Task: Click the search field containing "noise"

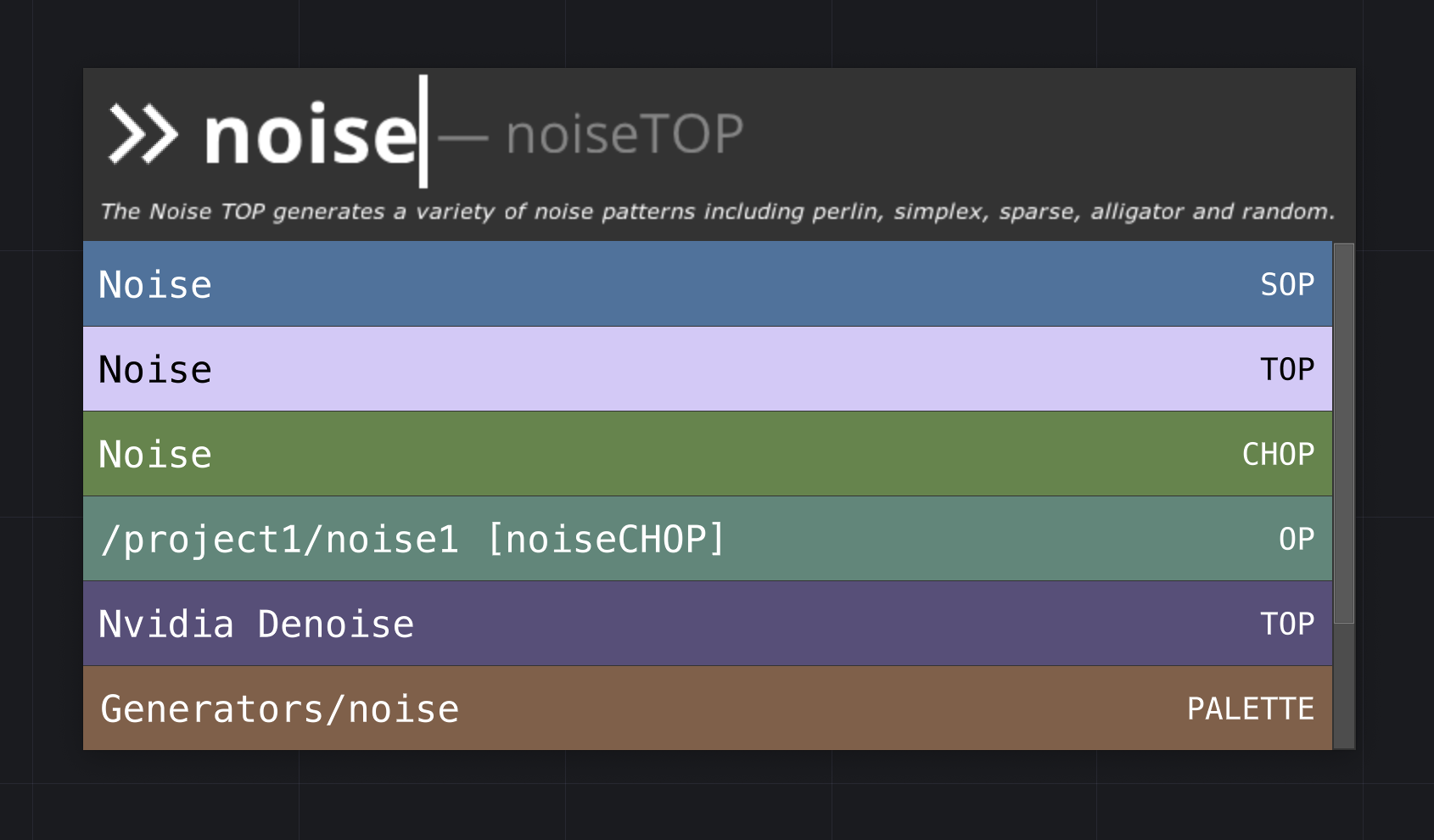Action: 311,134
